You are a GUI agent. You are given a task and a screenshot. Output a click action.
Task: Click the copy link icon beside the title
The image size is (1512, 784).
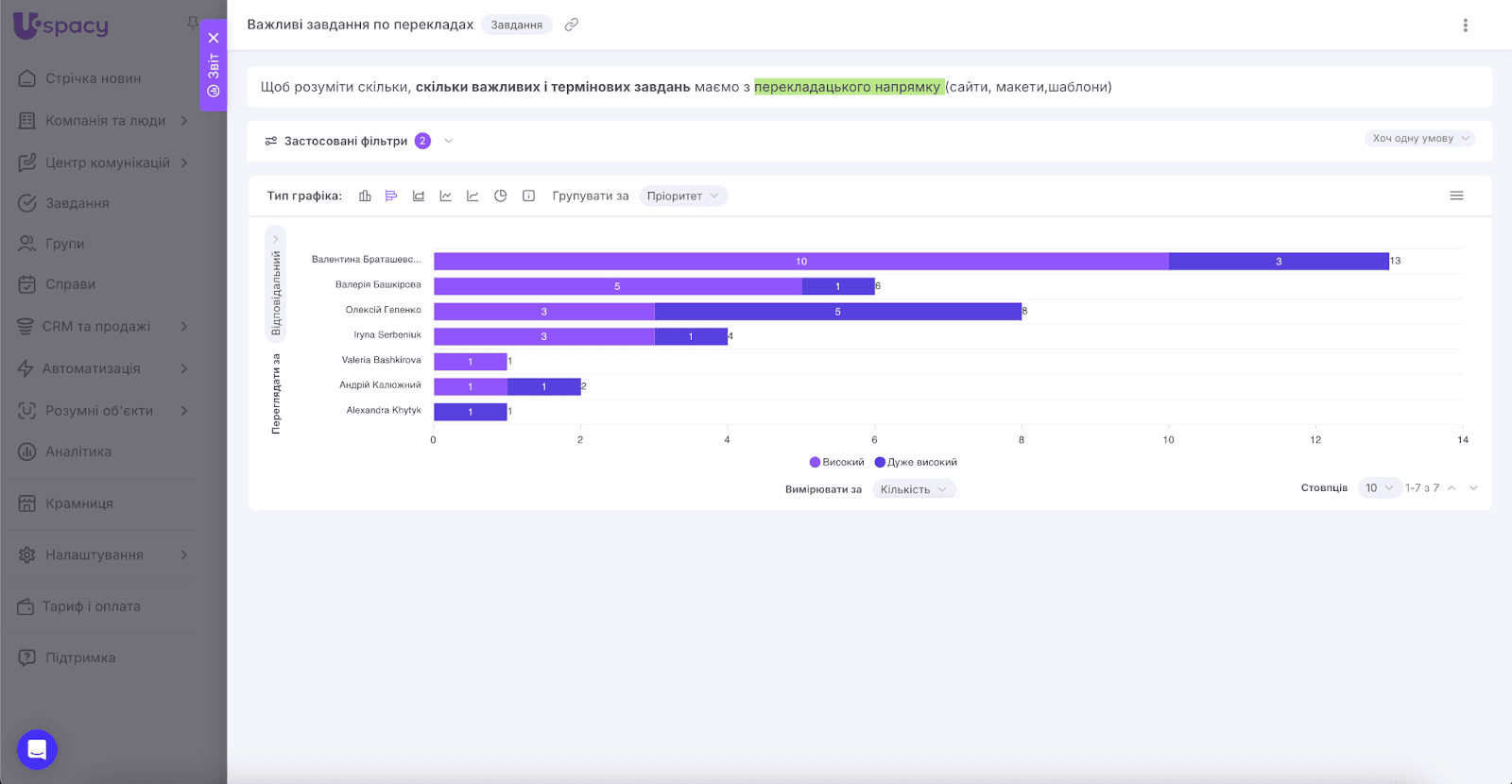coord(572,25)
